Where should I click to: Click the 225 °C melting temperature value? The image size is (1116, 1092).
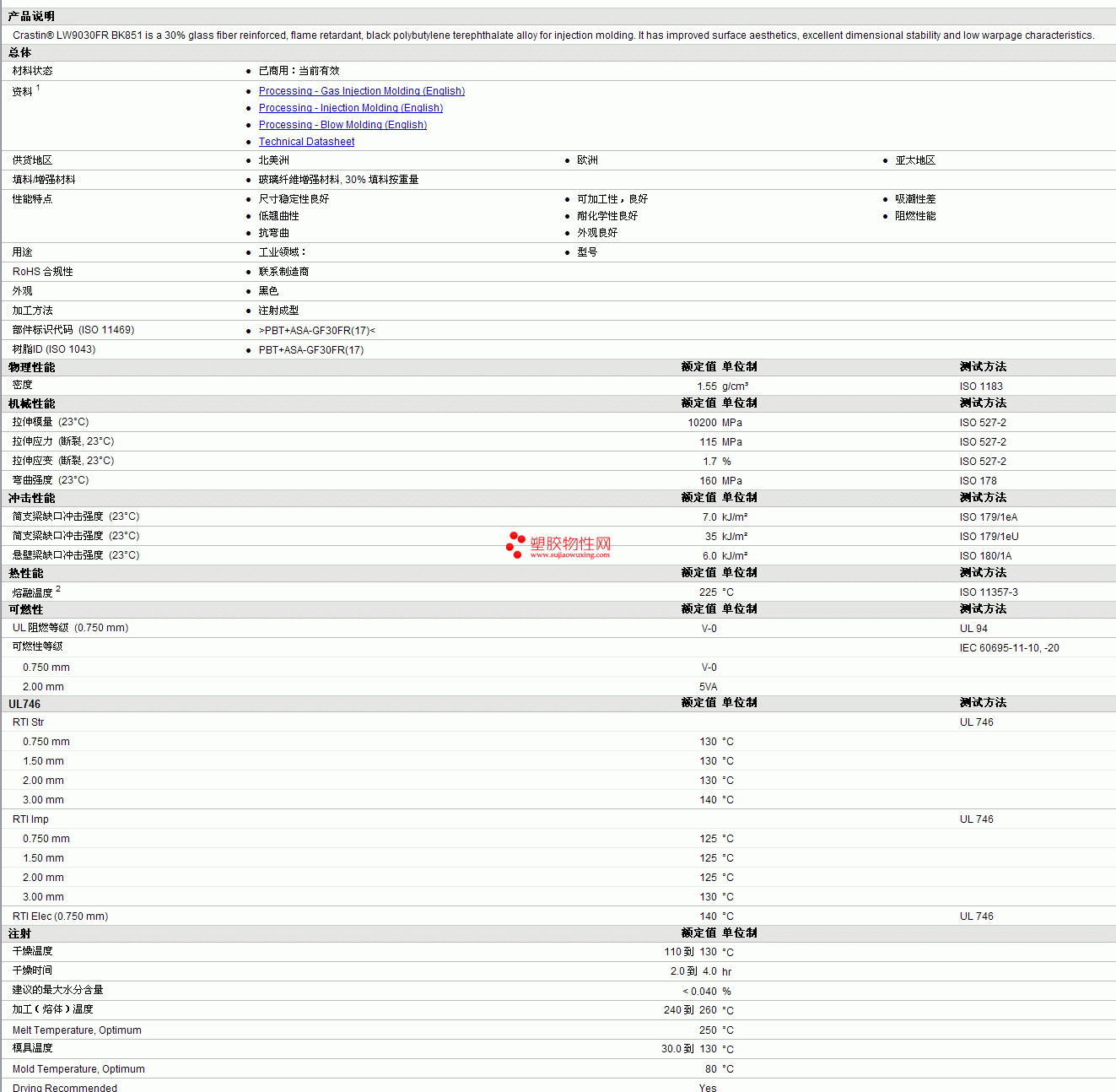[717, 592]
